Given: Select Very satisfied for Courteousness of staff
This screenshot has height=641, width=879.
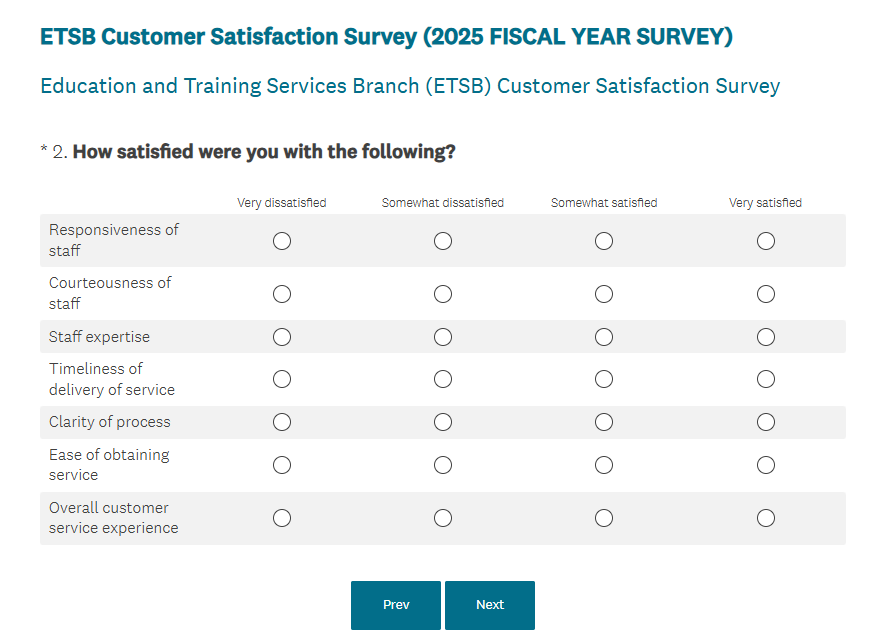Looking at the screenshot, I should pos(766,294).
